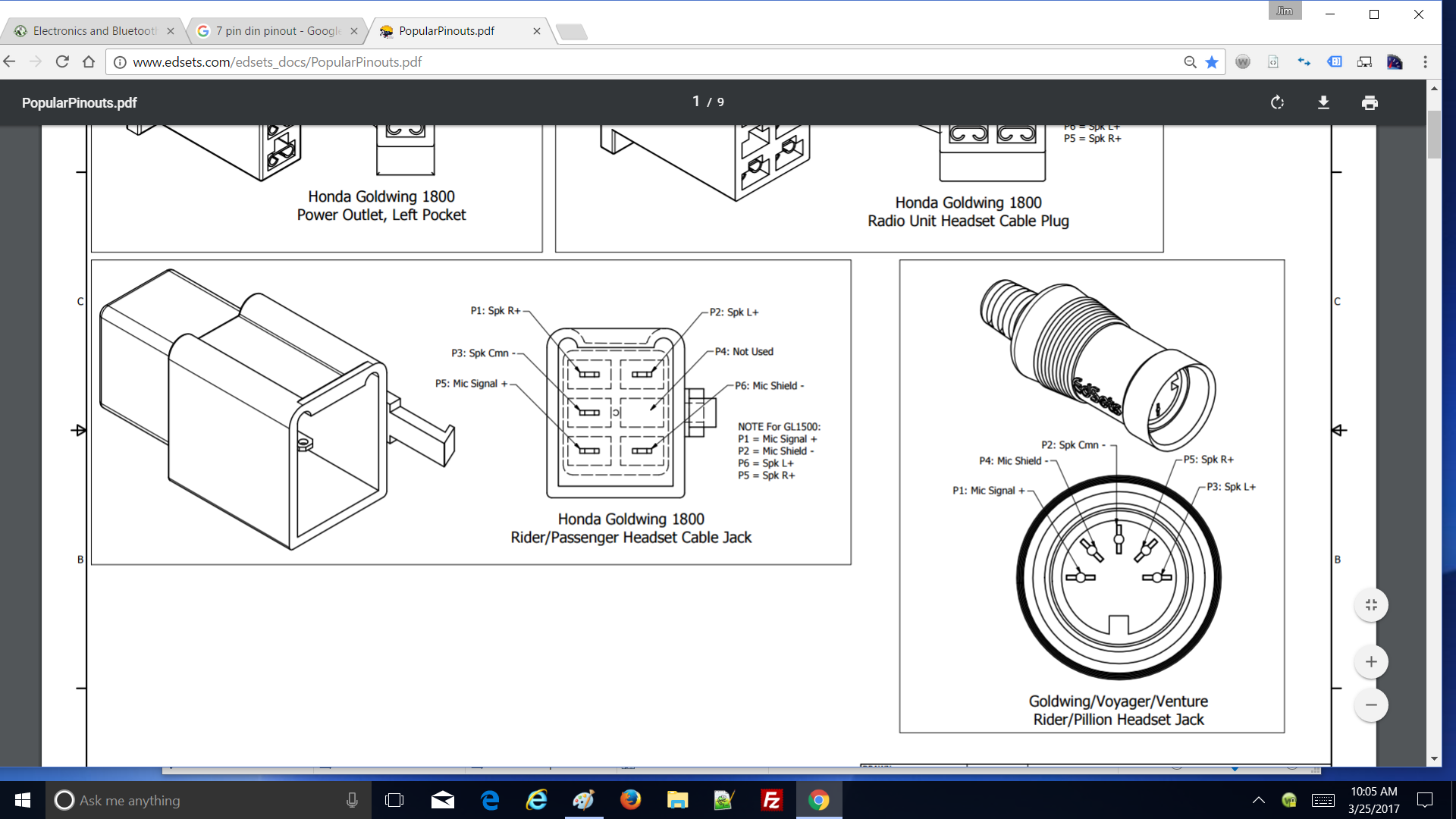Click the blue panel extension icon
The height and width of the screenshot is (819, 1456).
(1335, 62)
